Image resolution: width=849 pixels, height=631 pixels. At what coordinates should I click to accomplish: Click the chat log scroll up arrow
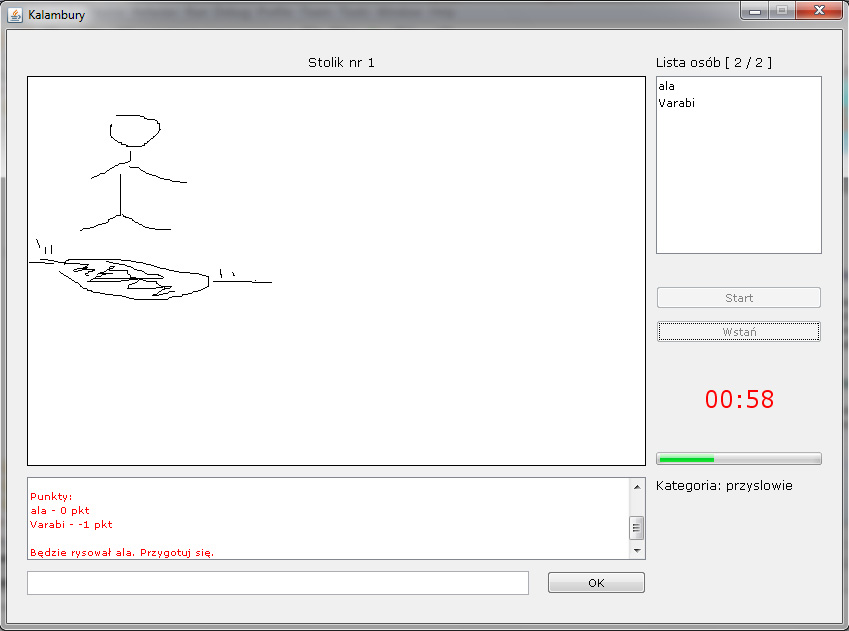[636, 487]
